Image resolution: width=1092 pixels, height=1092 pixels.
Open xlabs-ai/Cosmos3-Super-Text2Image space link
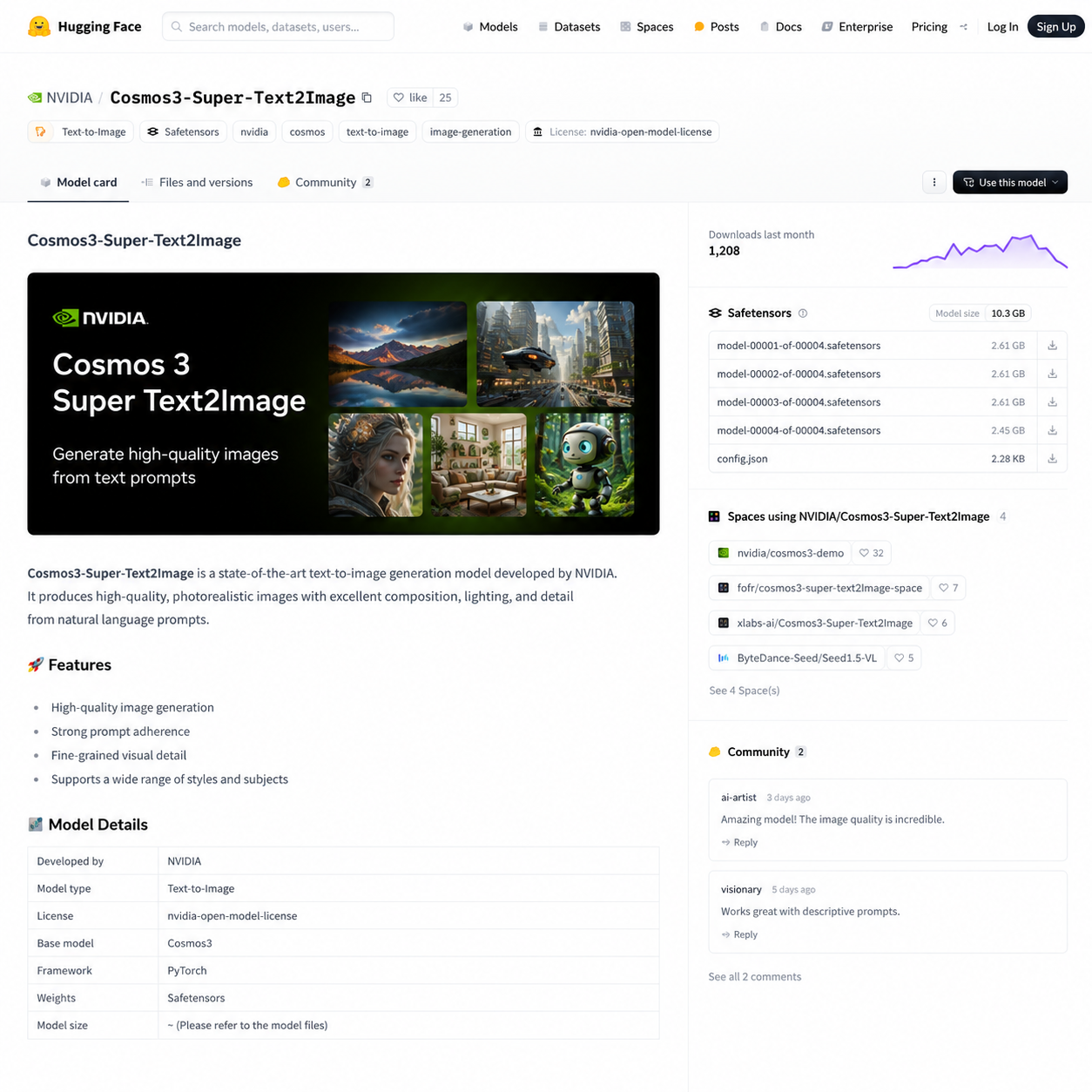tap(825, 623)
